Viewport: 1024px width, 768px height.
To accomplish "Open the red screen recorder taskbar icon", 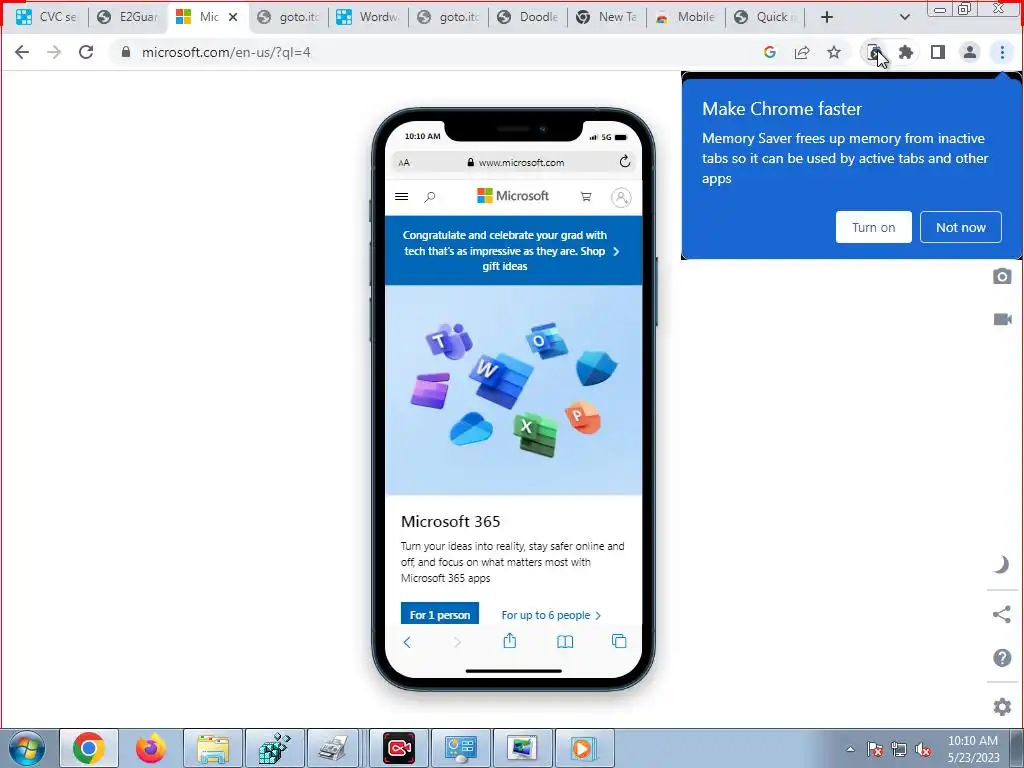I will 399,748.
